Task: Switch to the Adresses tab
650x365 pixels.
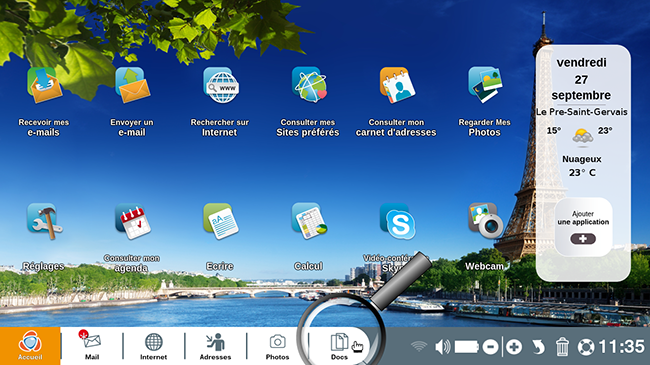Action: [215, 346]
